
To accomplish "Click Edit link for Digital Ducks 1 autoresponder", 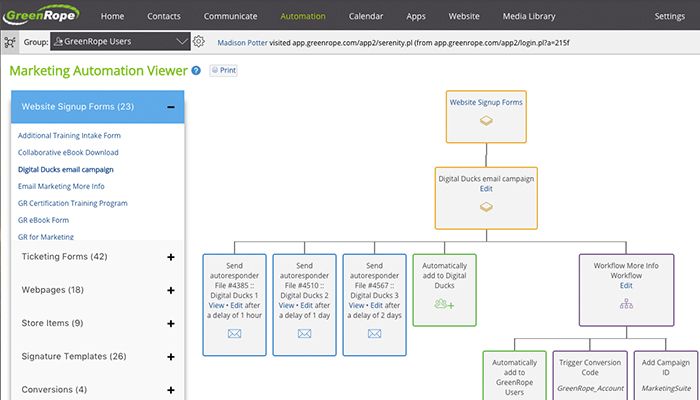I will [x=237, y=305].
